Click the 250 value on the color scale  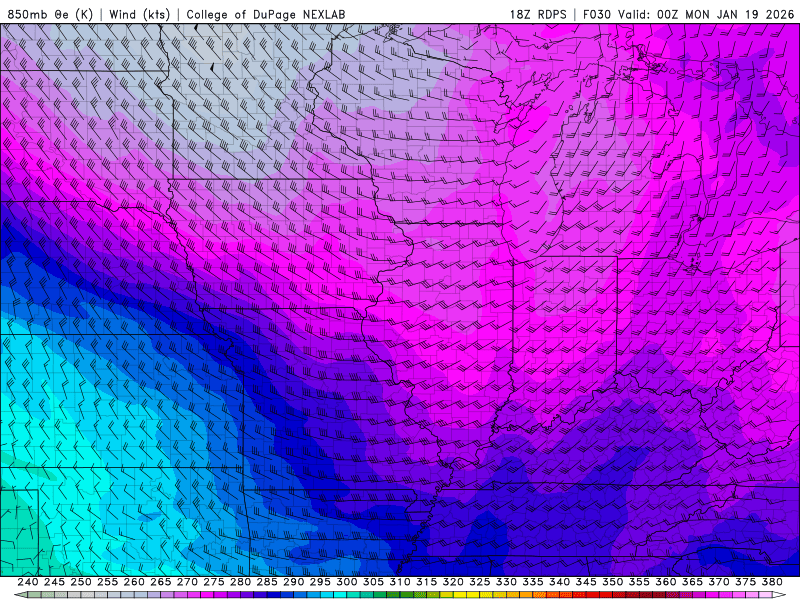coord(81,582)
